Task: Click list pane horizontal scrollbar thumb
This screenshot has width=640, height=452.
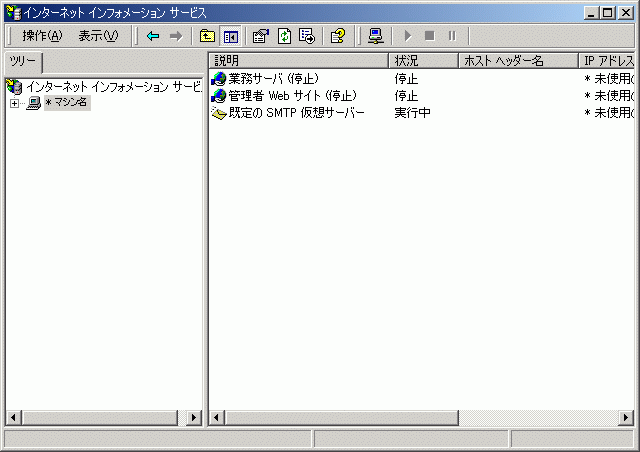Action: click(x=342, y=417)
